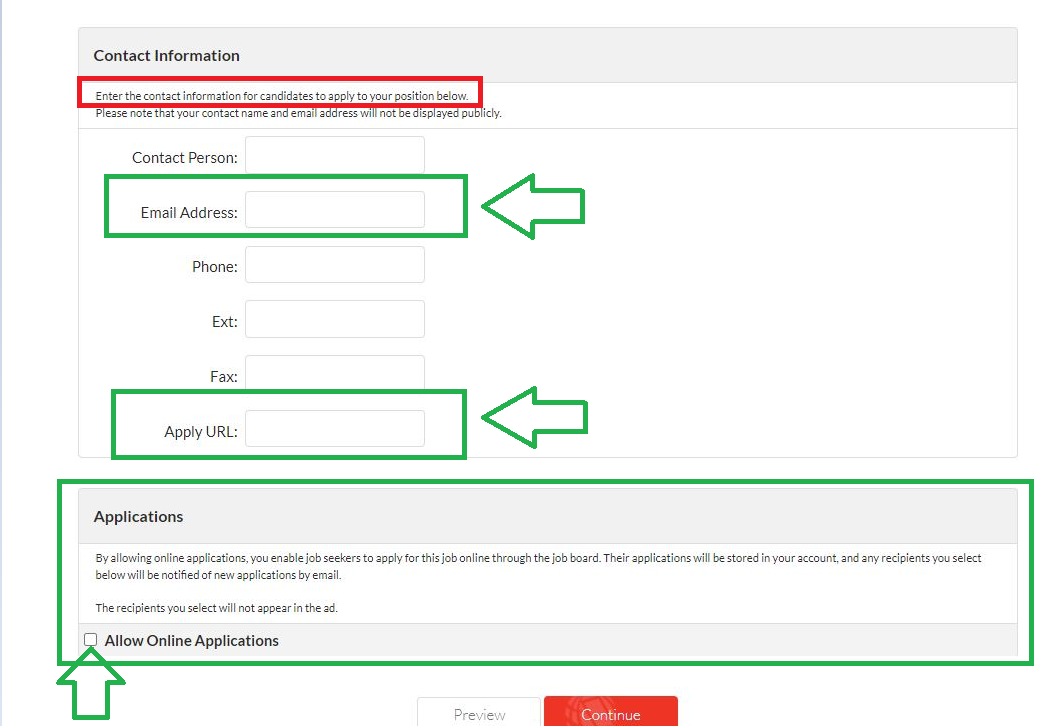Click the red-boxed instruction about candidate contact information
The image size is (1058, 726).
281,96
